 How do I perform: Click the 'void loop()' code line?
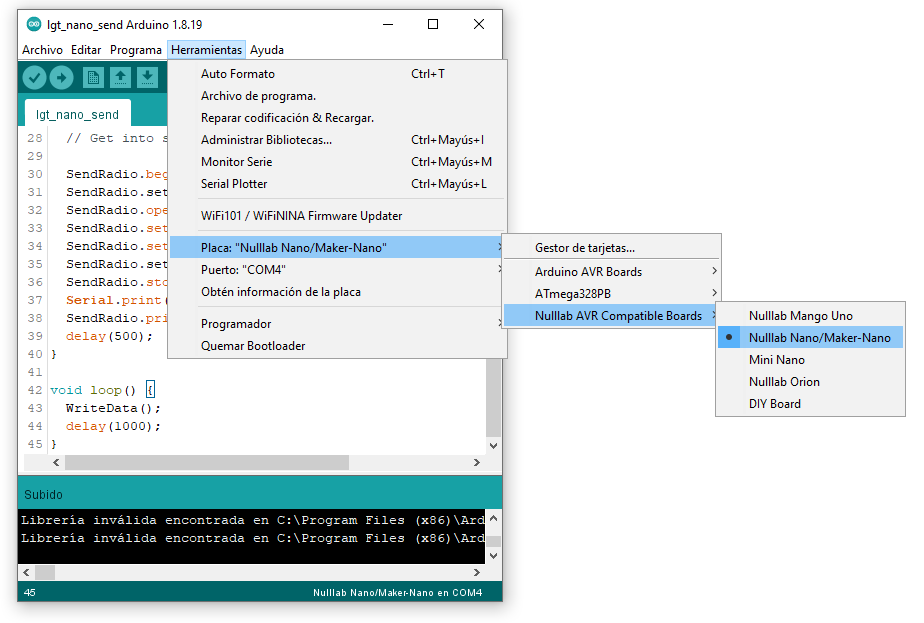coord(103,390)
